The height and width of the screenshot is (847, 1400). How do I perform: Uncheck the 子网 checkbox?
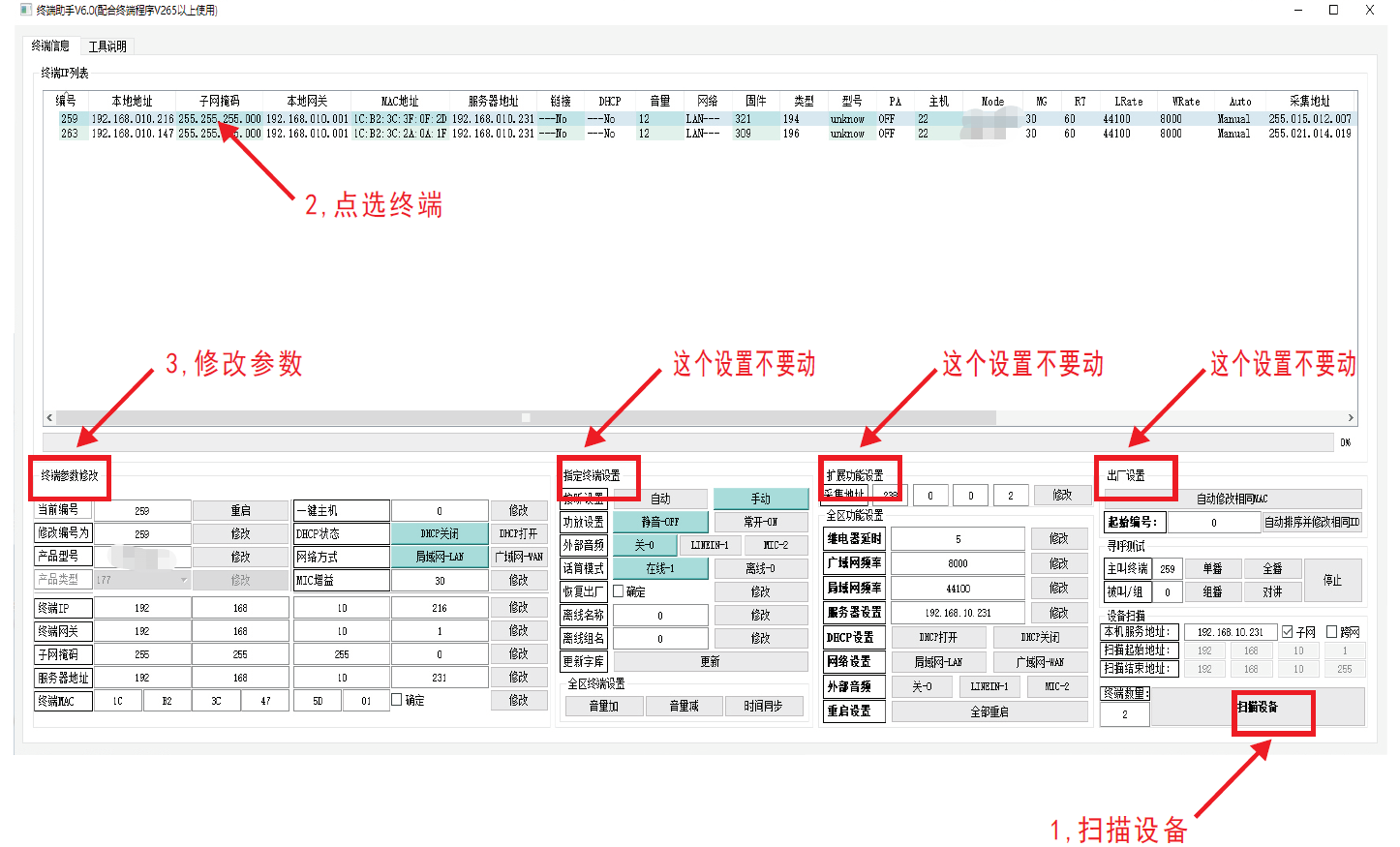click(x=1288, y=632)
